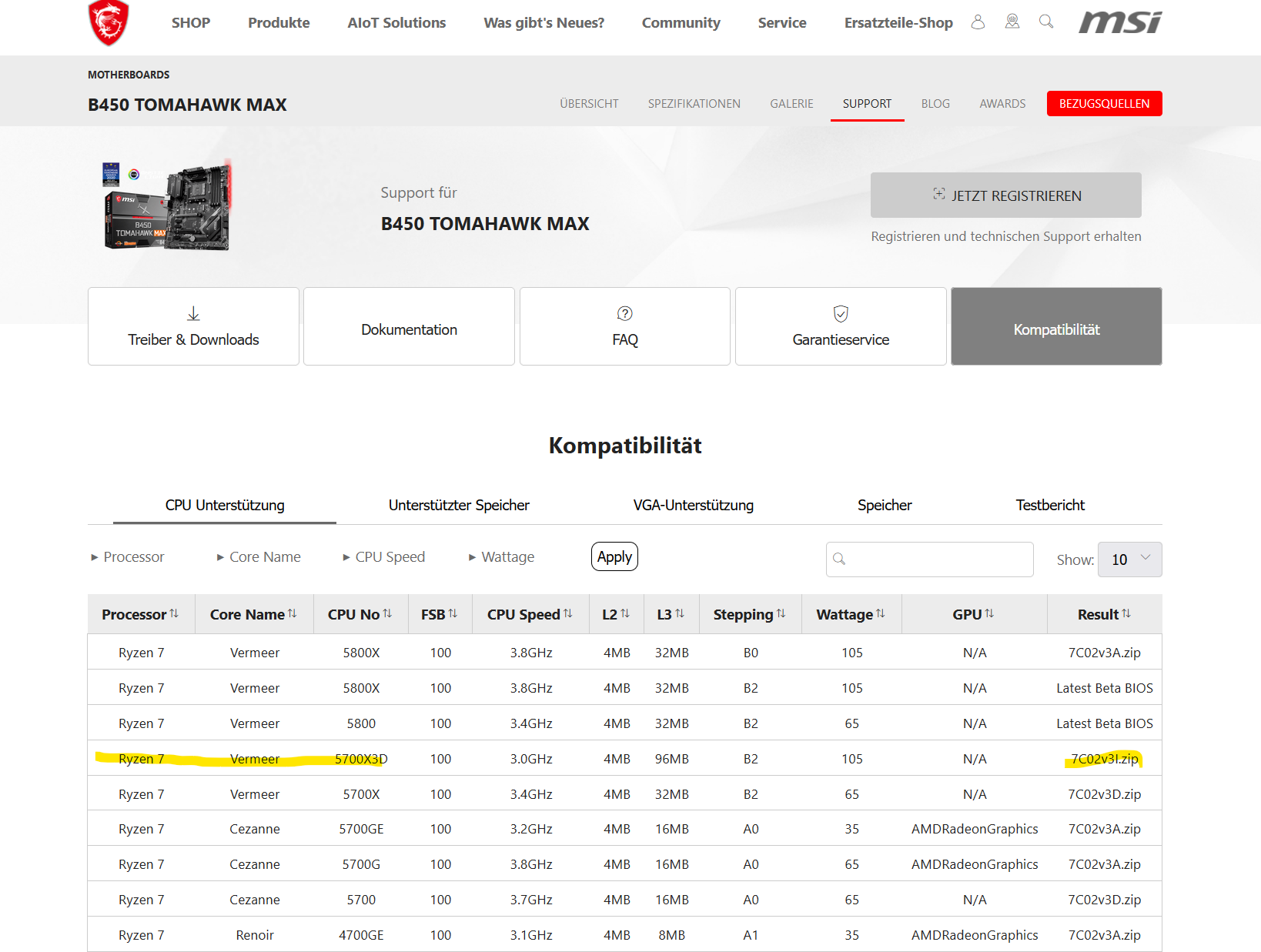The width and height of the screenshot is (1261, 952).
Task: Sort by L3 column arrows
Action: click(680, 613)
